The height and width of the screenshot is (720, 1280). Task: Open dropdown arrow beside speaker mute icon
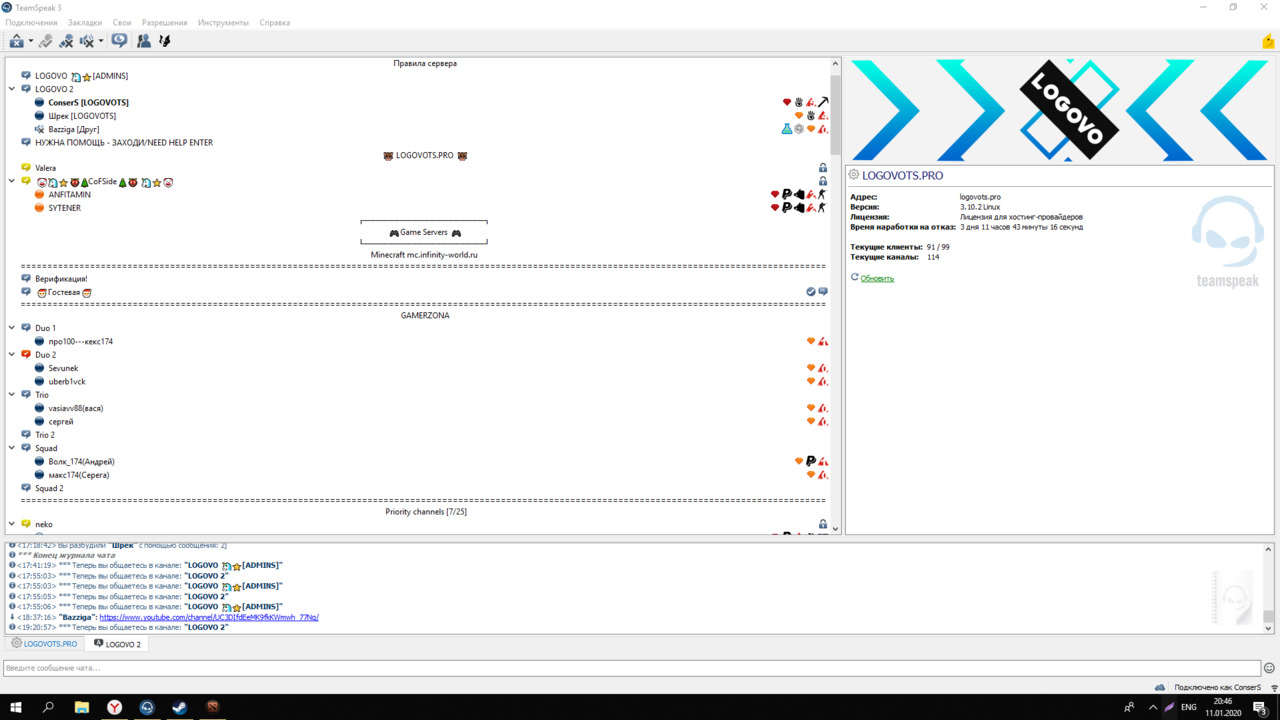coord(101,42)
